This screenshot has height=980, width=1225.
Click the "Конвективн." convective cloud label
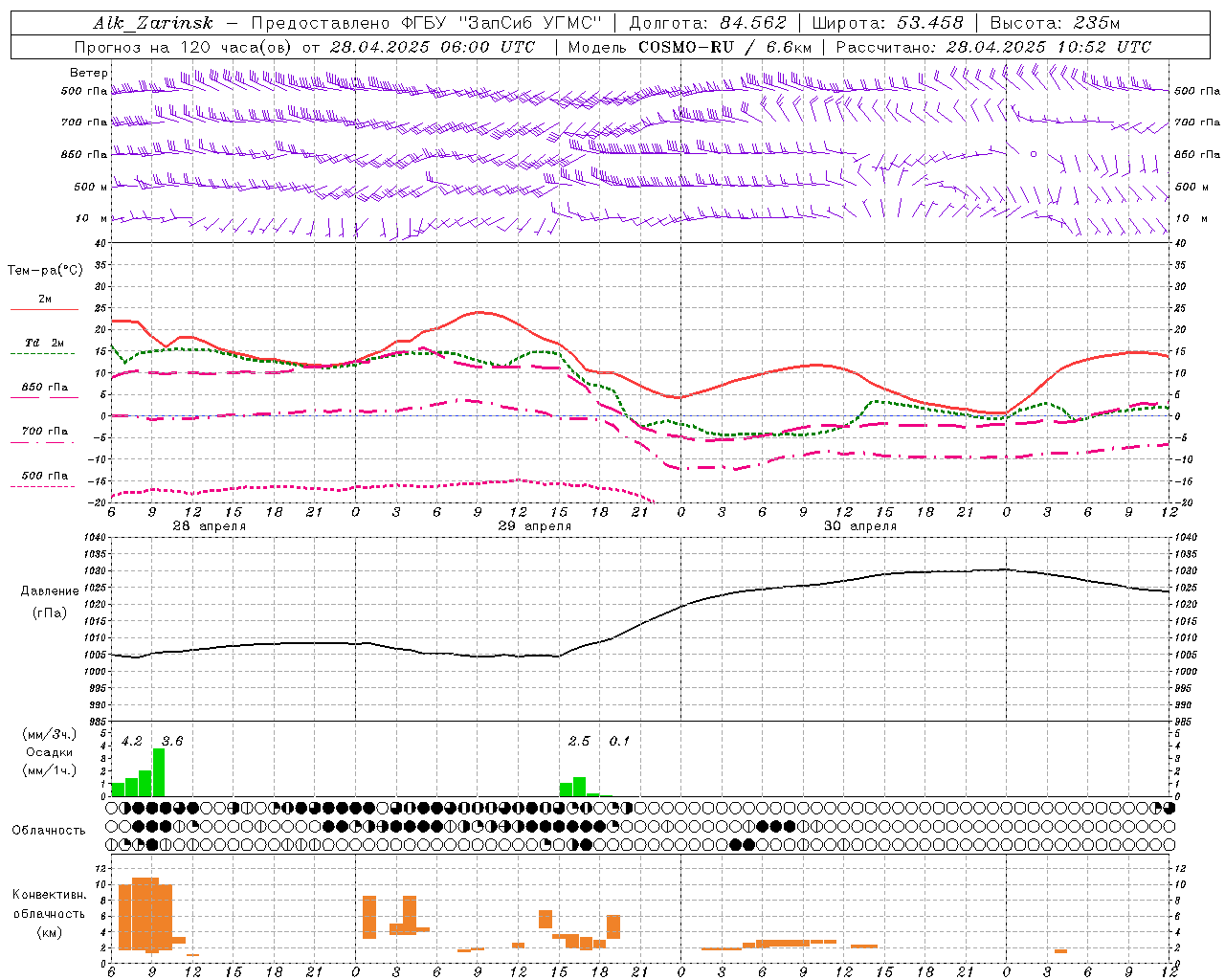click(x=50, y=895)
